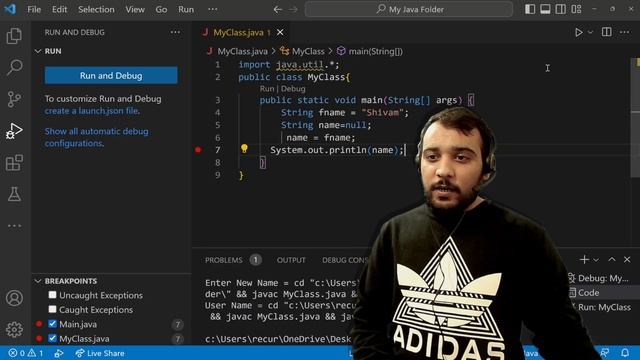Image resolution: width=640 pixels, height=360 pixels.
Task: Click MyClass class in the breadcrumb
Action: (x=308, y=51)
